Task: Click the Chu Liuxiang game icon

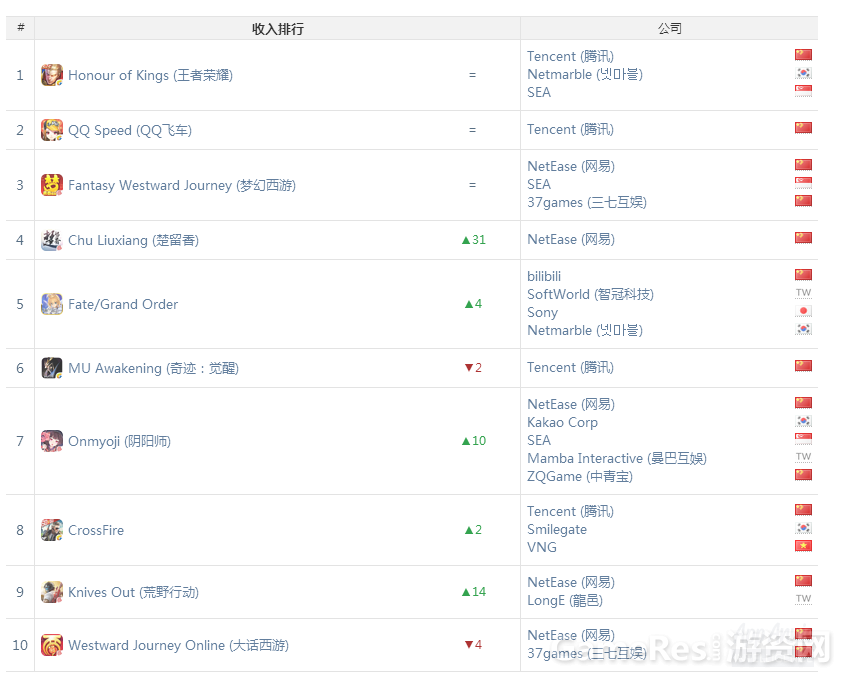Action: (52, 240)
